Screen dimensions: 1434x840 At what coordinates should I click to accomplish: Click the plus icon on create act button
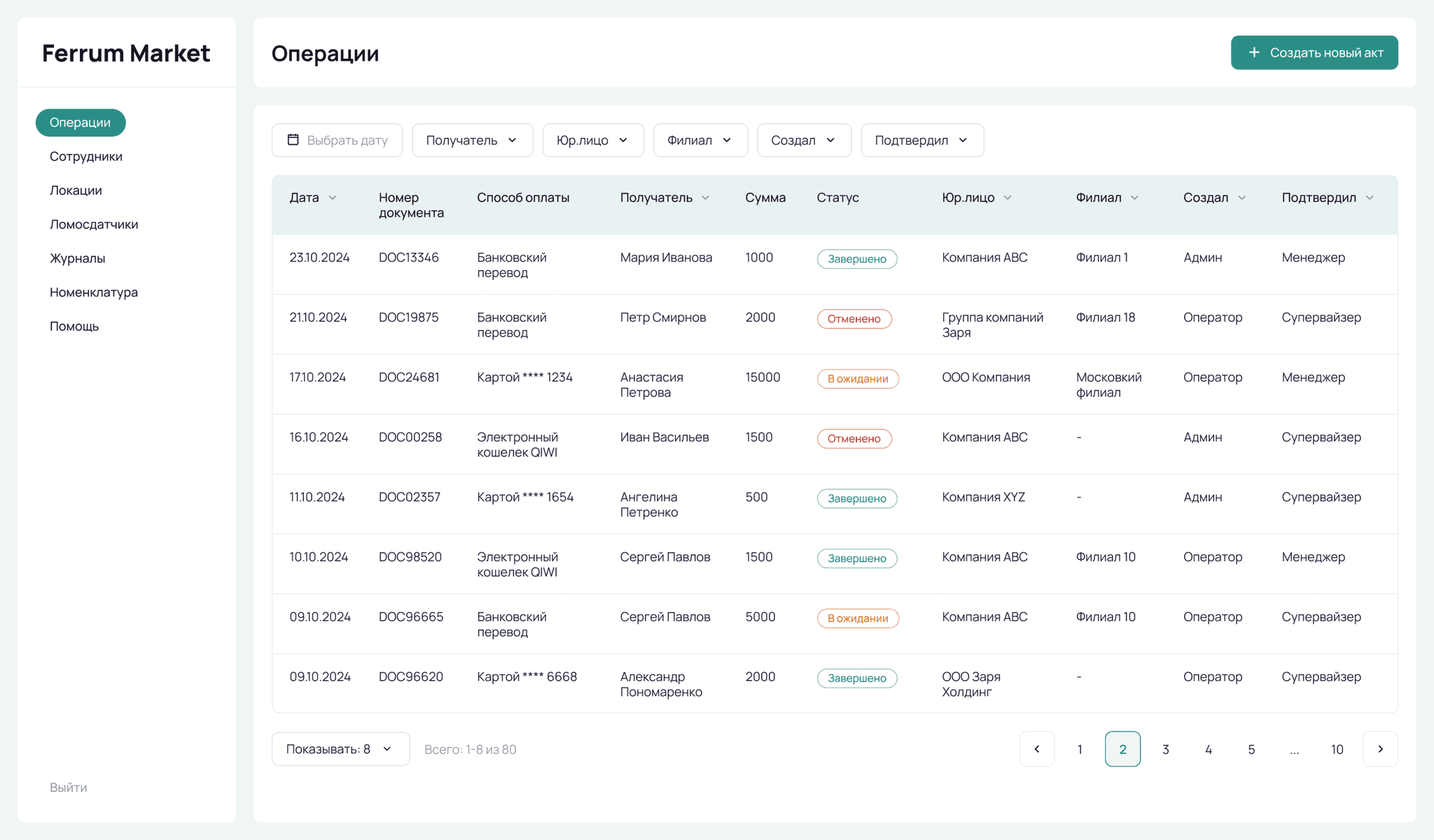tap(1254, 52)
